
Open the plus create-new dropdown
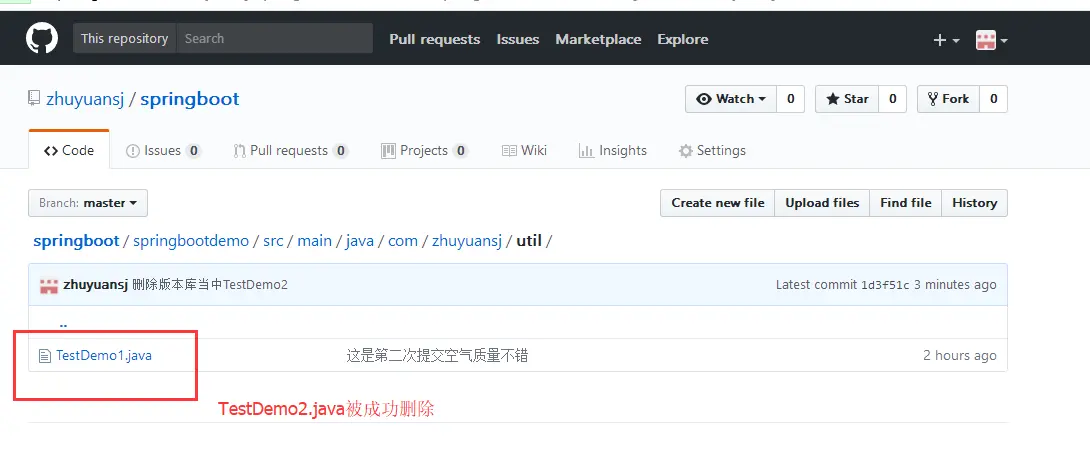click(x=946, y=40)
